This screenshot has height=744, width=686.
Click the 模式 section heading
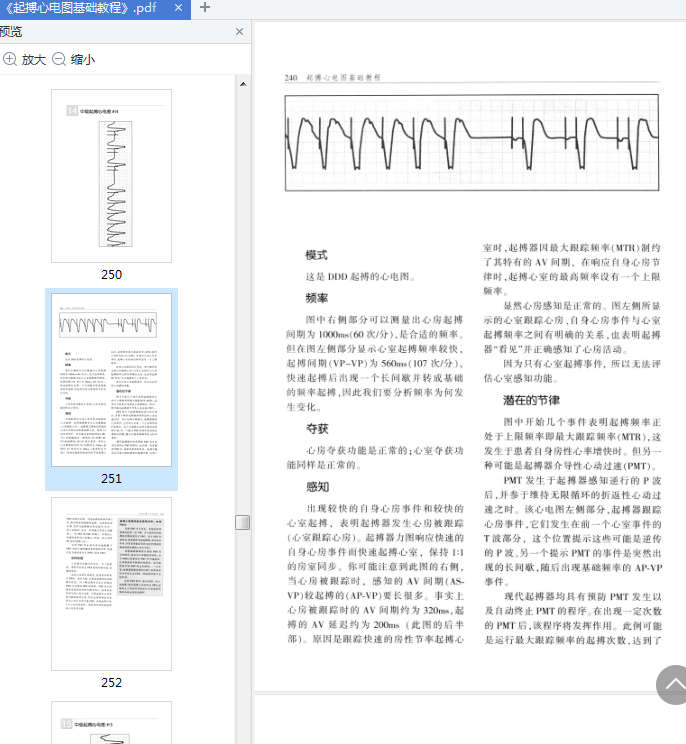pos(316,255)
